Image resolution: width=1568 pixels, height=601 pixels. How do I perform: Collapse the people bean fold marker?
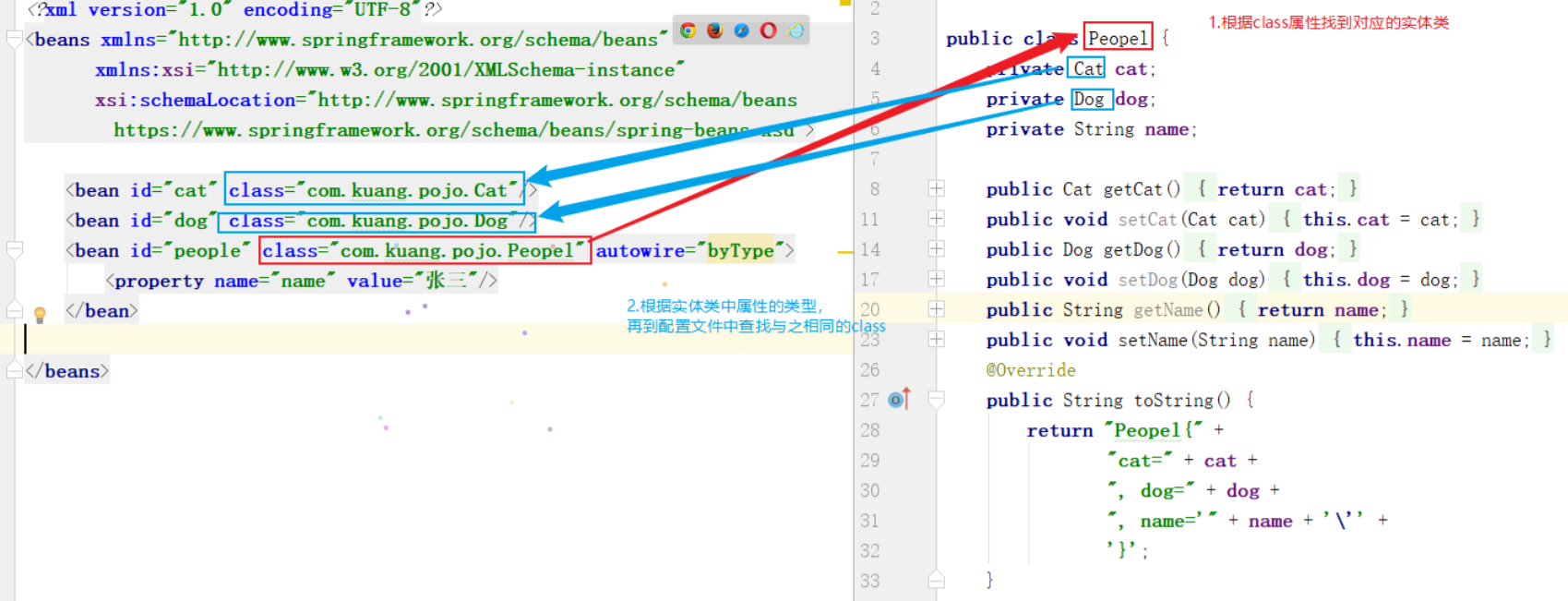pyautogui.click(x=14, y=250)
